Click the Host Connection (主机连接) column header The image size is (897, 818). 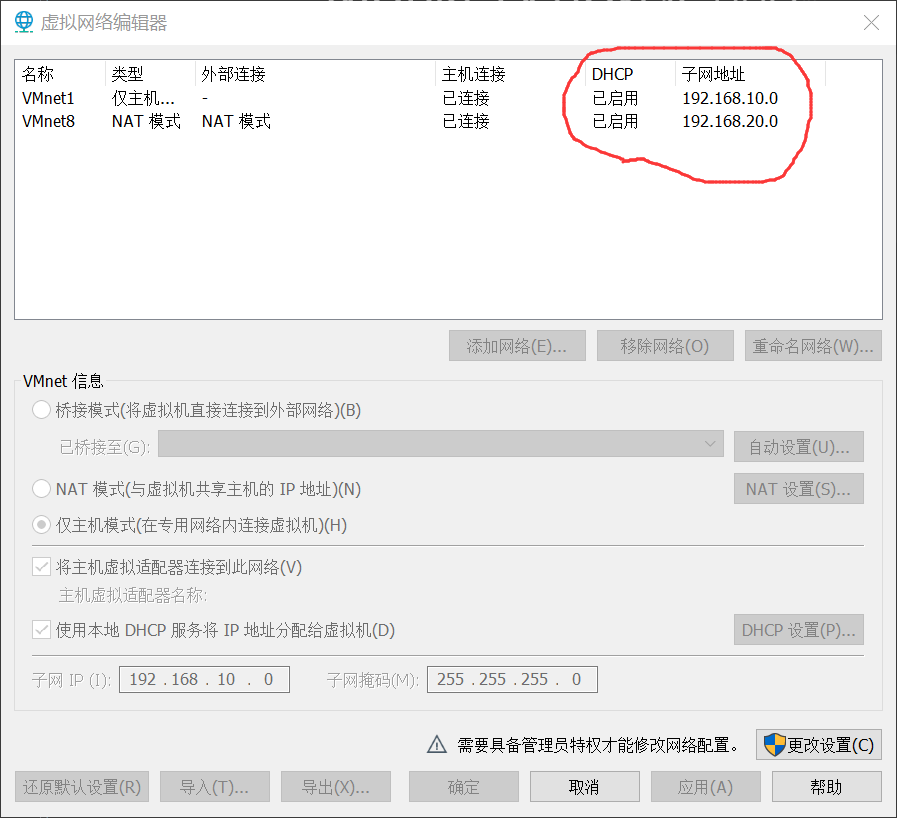point(510,74)
